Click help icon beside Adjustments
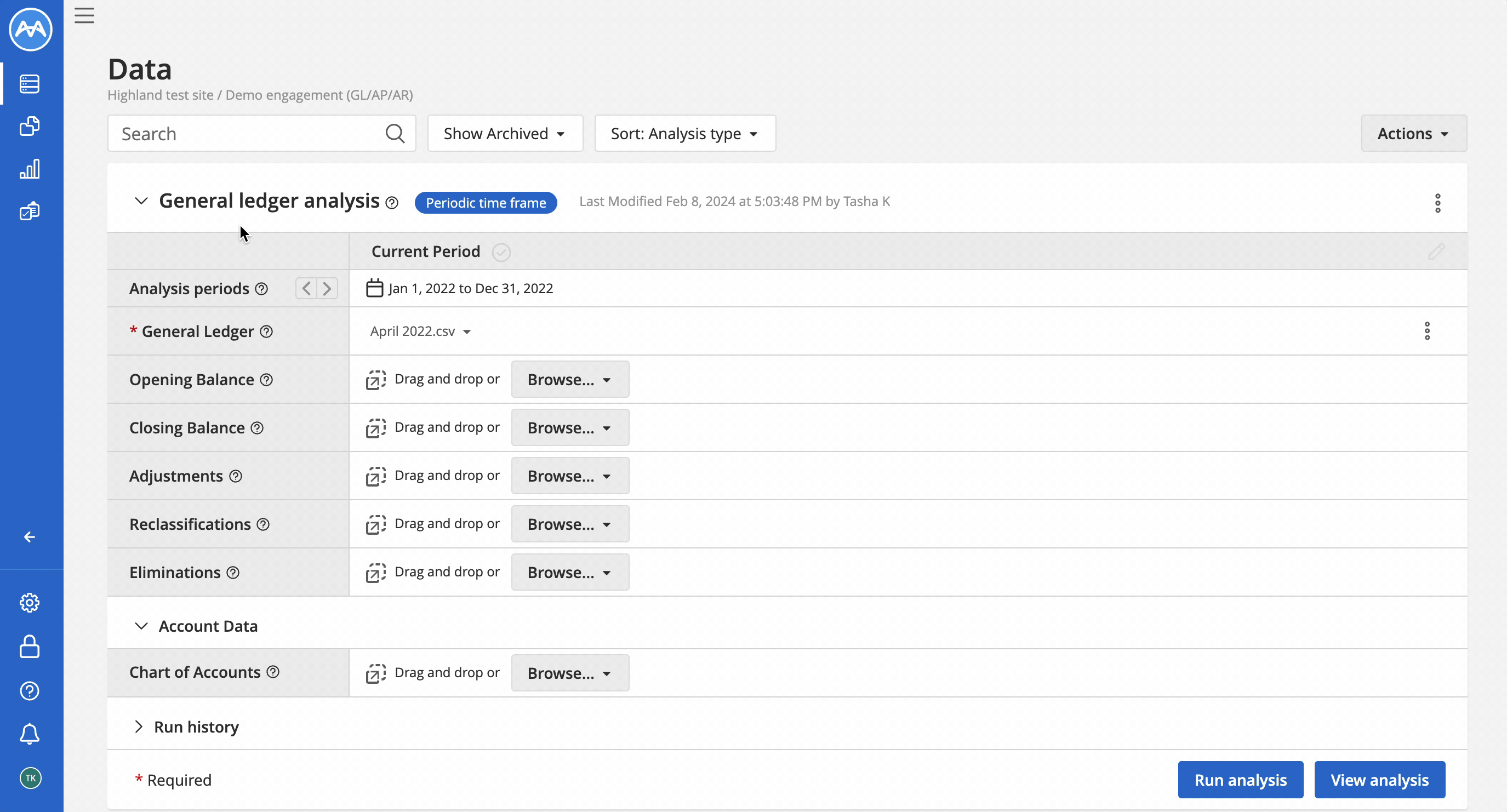Viewport: 1507px width, 812px height. [x=235, y=476]
